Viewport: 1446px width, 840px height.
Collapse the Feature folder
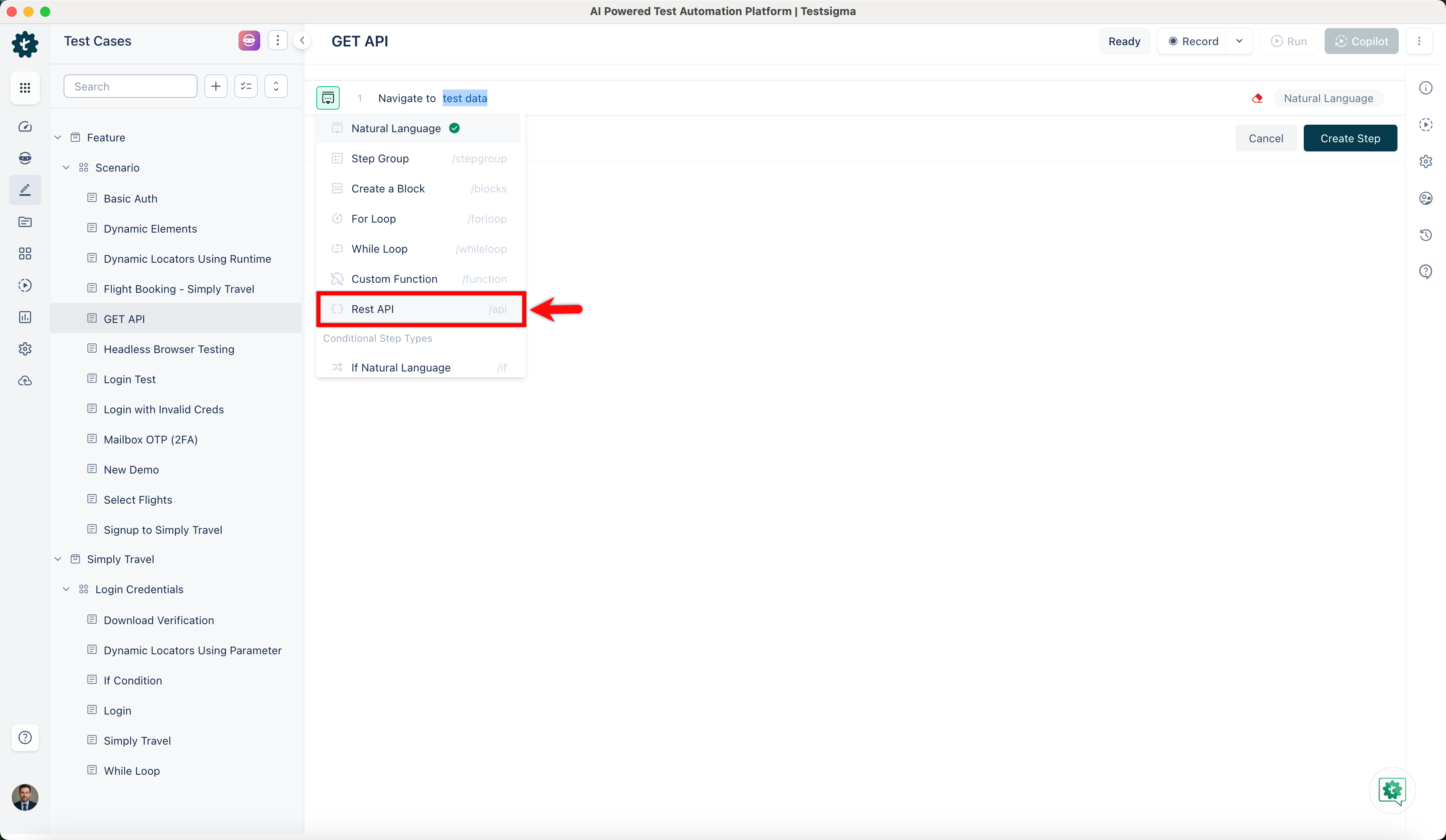pyautogui.click(x=58, y=137)
